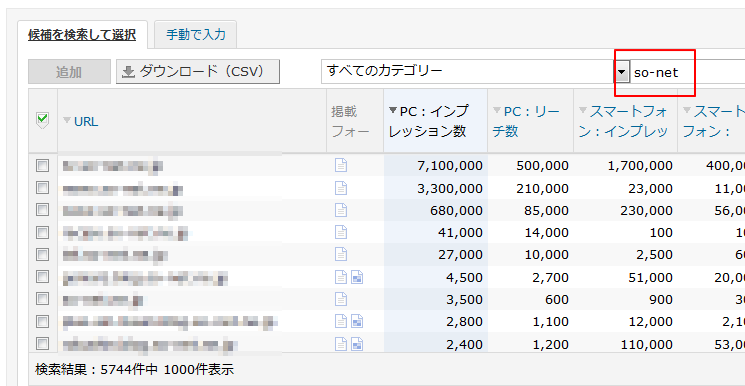This screenshot has height=386, width=745.
Task: Click the text format icon in 2,400 row
Action: pos(341,343)
